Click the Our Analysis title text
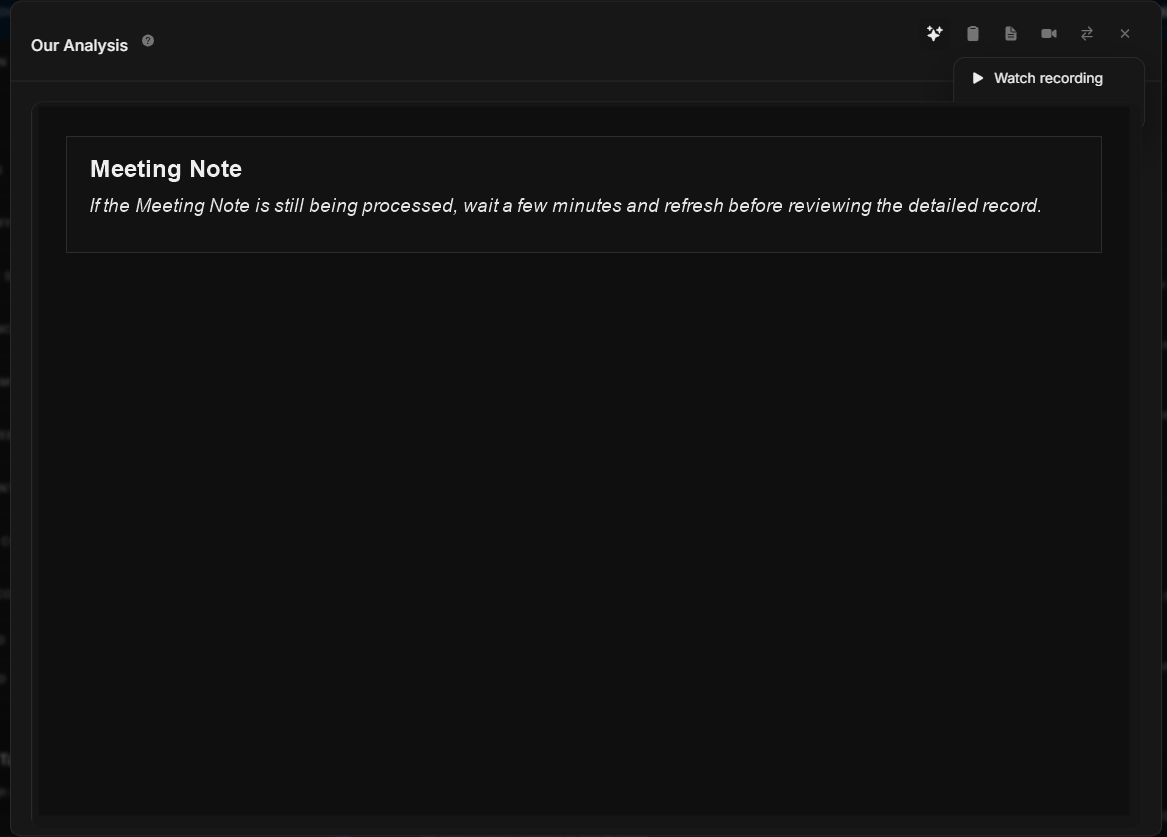This screenshot has width=1167, height=837. [x=80, y=45]
